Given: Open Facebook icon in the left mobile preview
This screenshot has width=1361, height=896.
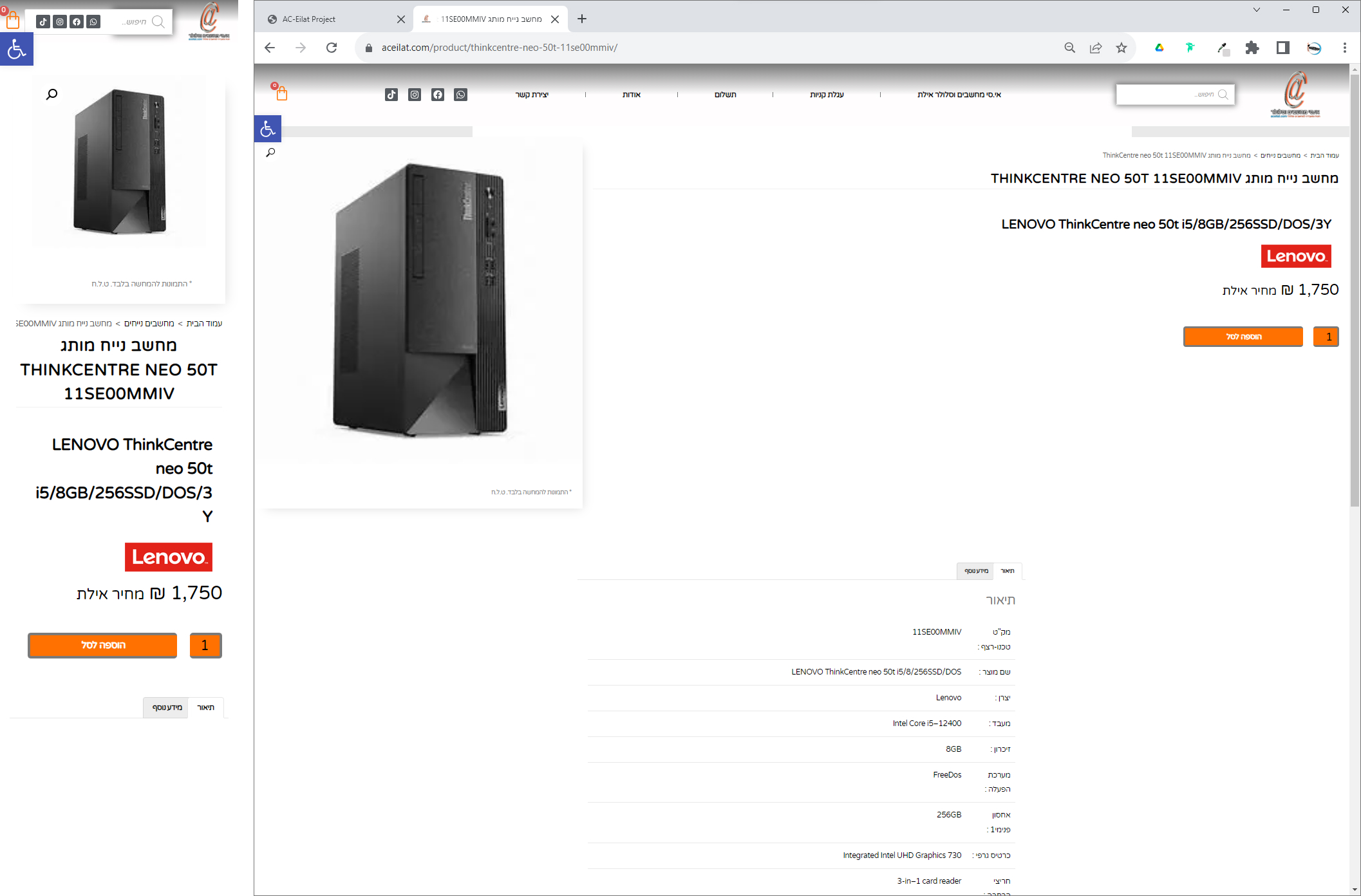Looking at the screenshot, I should [x=77, y=22].
